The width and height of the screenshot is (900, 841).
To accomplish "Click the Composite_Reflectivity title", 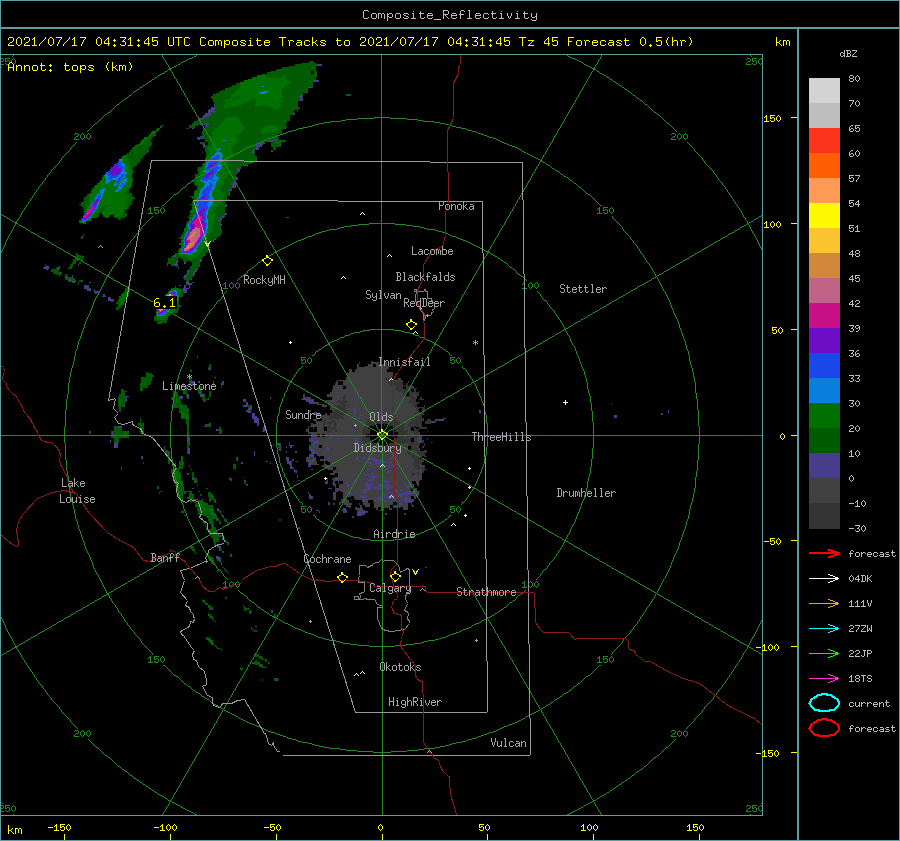I will (x=450, y=15).
